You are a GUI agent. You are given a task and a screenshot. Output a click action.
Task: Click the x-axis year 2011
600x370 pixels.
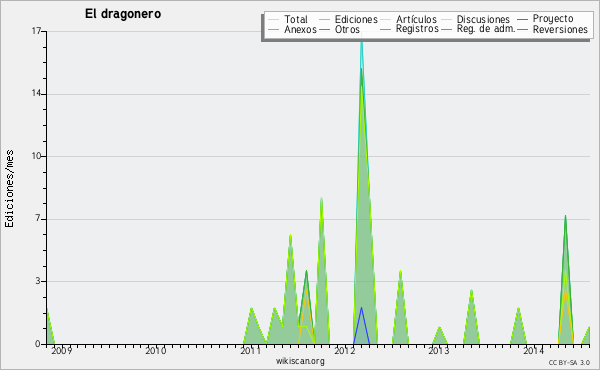[250, 350]
